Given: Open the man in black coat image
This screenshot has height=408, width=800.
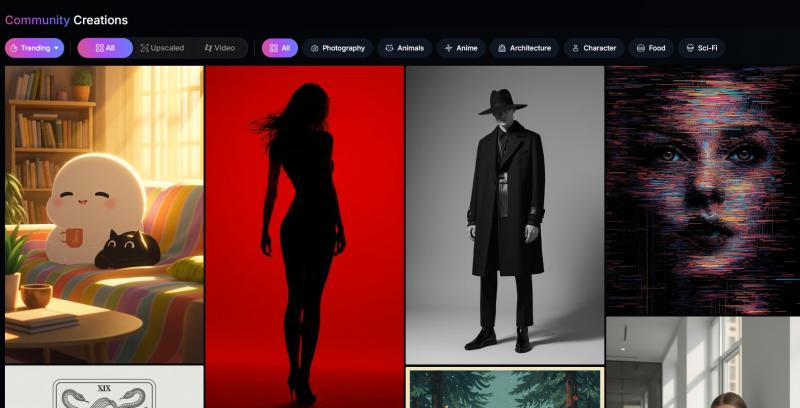Looking at the screenshot, I should pyautogui.click(x=504, y=214).
